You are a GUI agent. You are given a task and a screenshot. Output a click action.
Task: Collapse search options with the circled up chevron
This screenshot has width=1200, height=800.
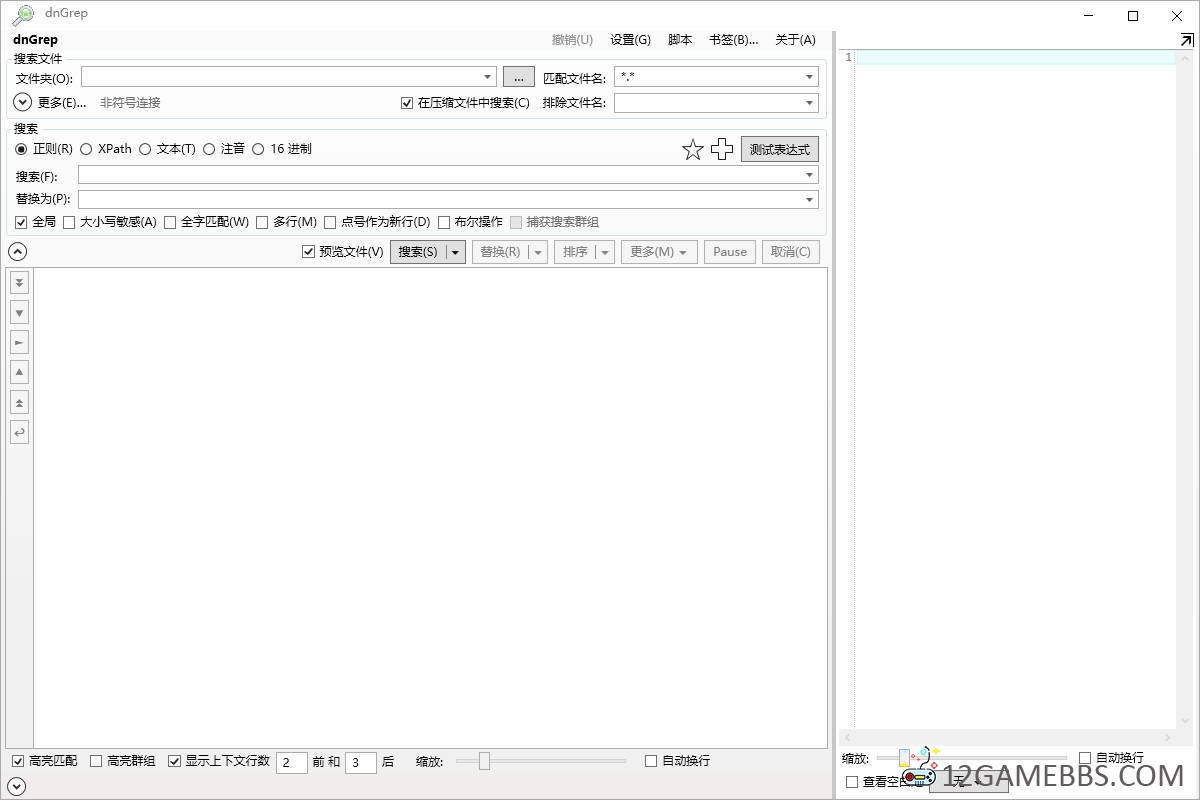[x=17, y=252]
